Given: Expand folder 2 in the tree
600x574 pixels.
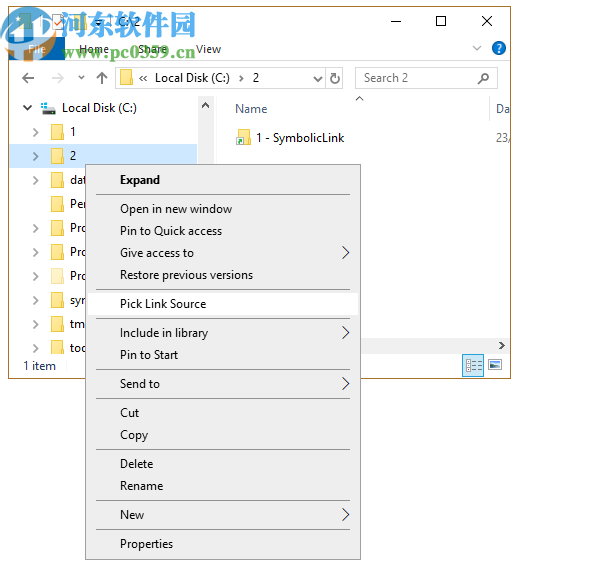Looking at the screenshot, I should (36, 156).
